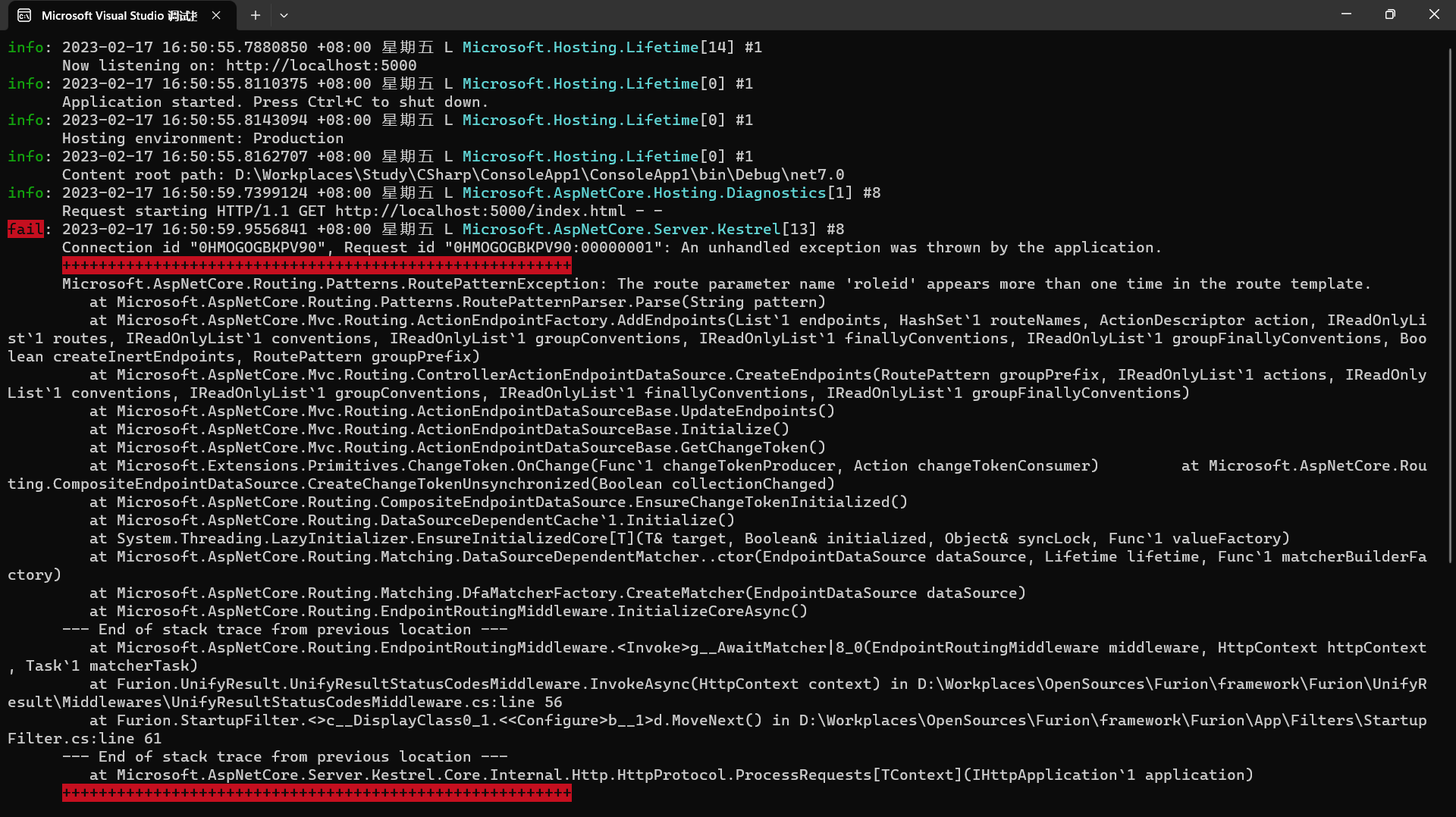Close the terminal window
Viewport: 1456px width, 817px height.
(x=1434, y=14)
